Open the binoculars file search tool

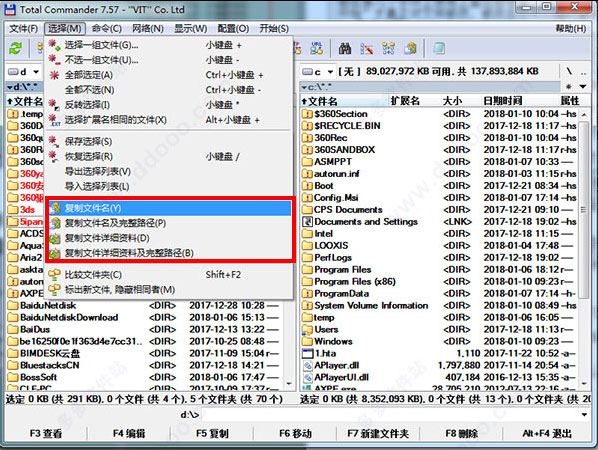[345, 49]
